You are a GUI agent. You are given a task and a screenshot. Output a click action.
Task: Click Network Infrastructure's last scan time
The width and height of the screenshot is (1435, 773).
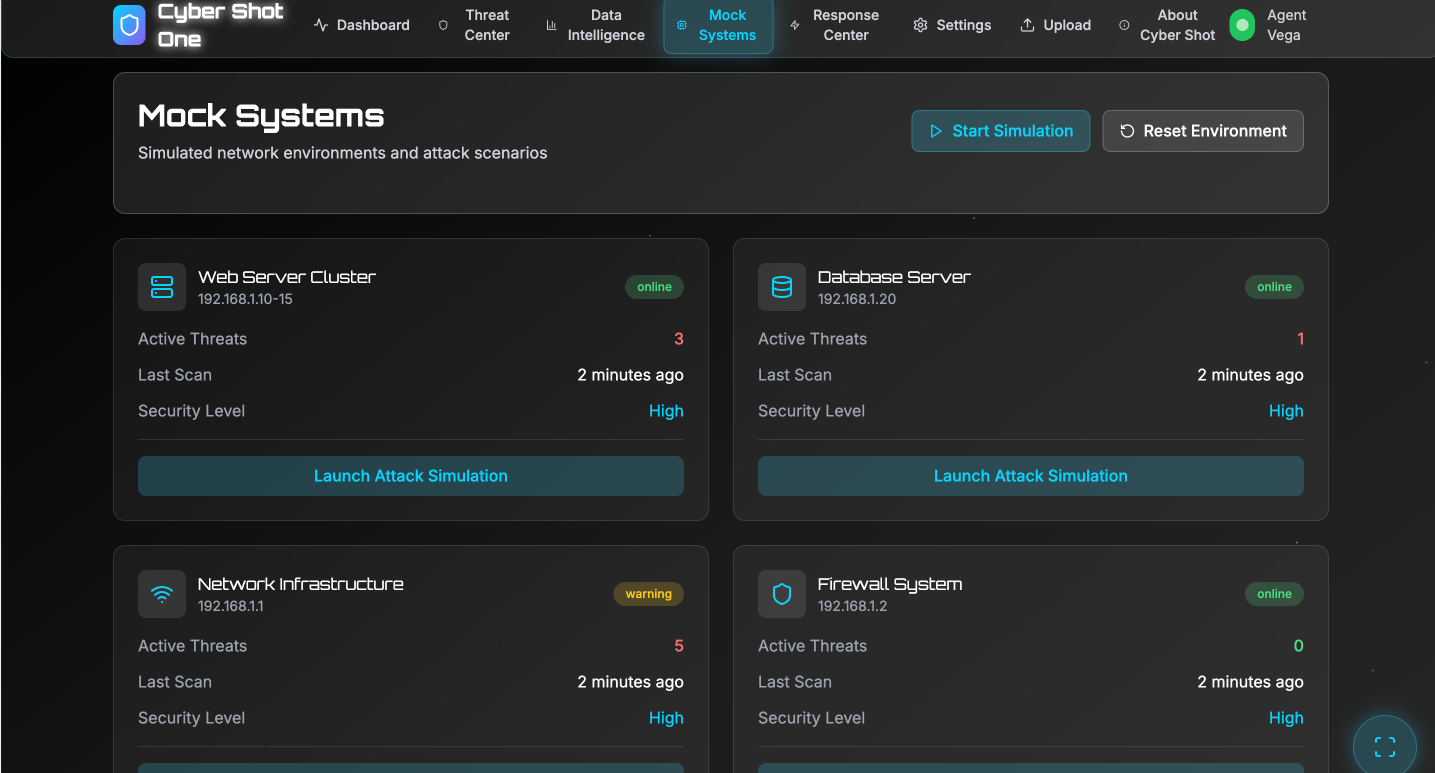point(631,682)
